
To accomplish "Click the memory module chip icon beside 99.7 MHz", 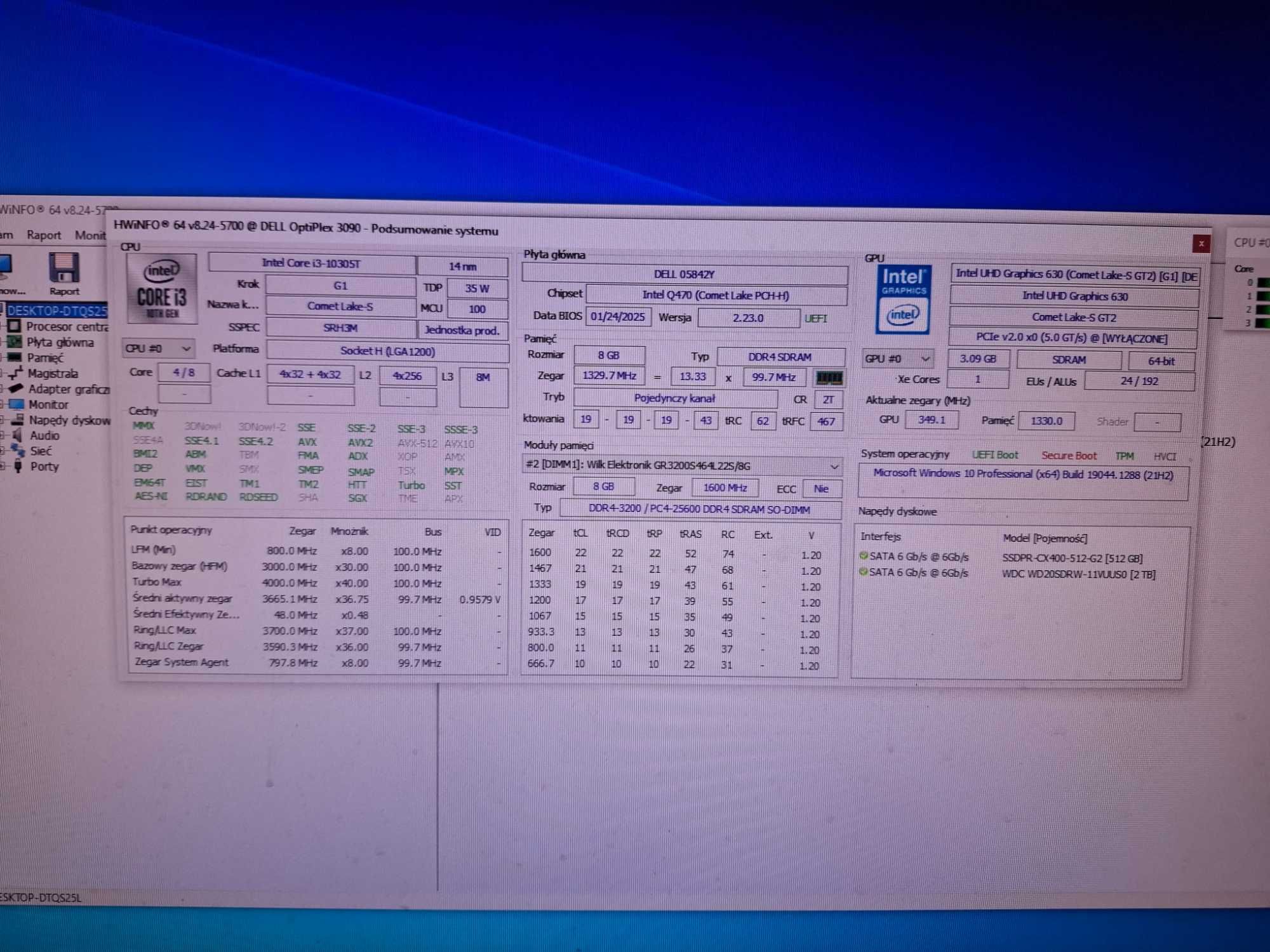I will pos(829,378).
